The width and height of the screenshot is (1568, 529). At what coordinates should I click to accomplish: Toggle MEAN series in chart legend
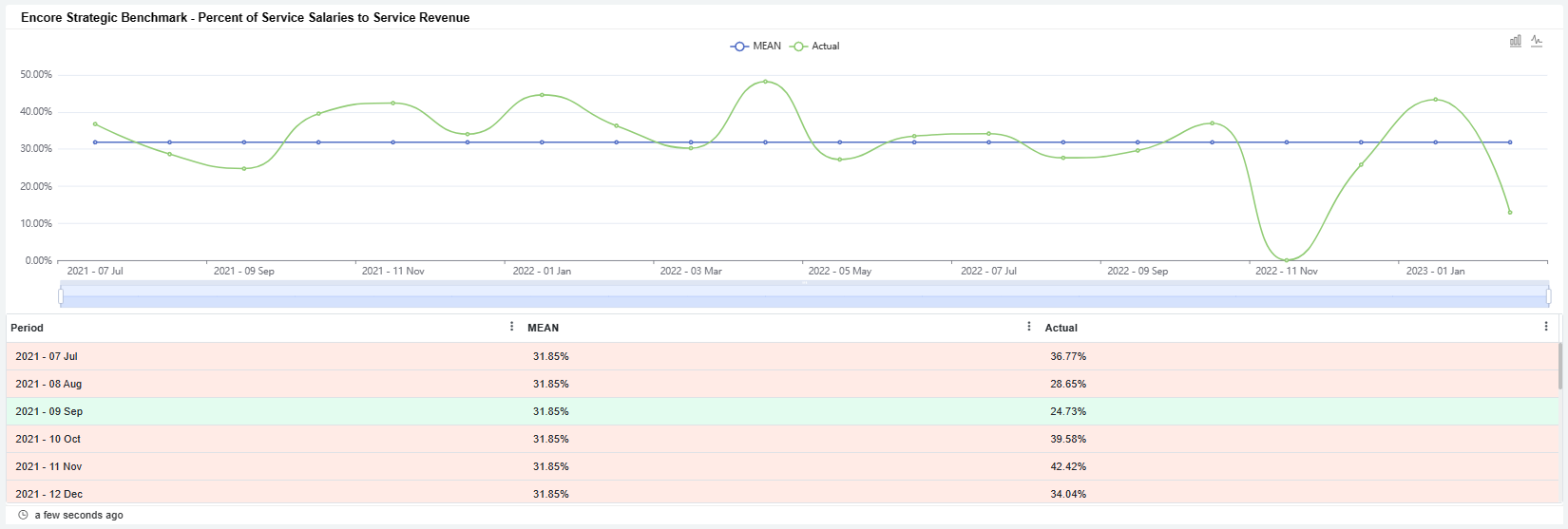pos(756,46)
